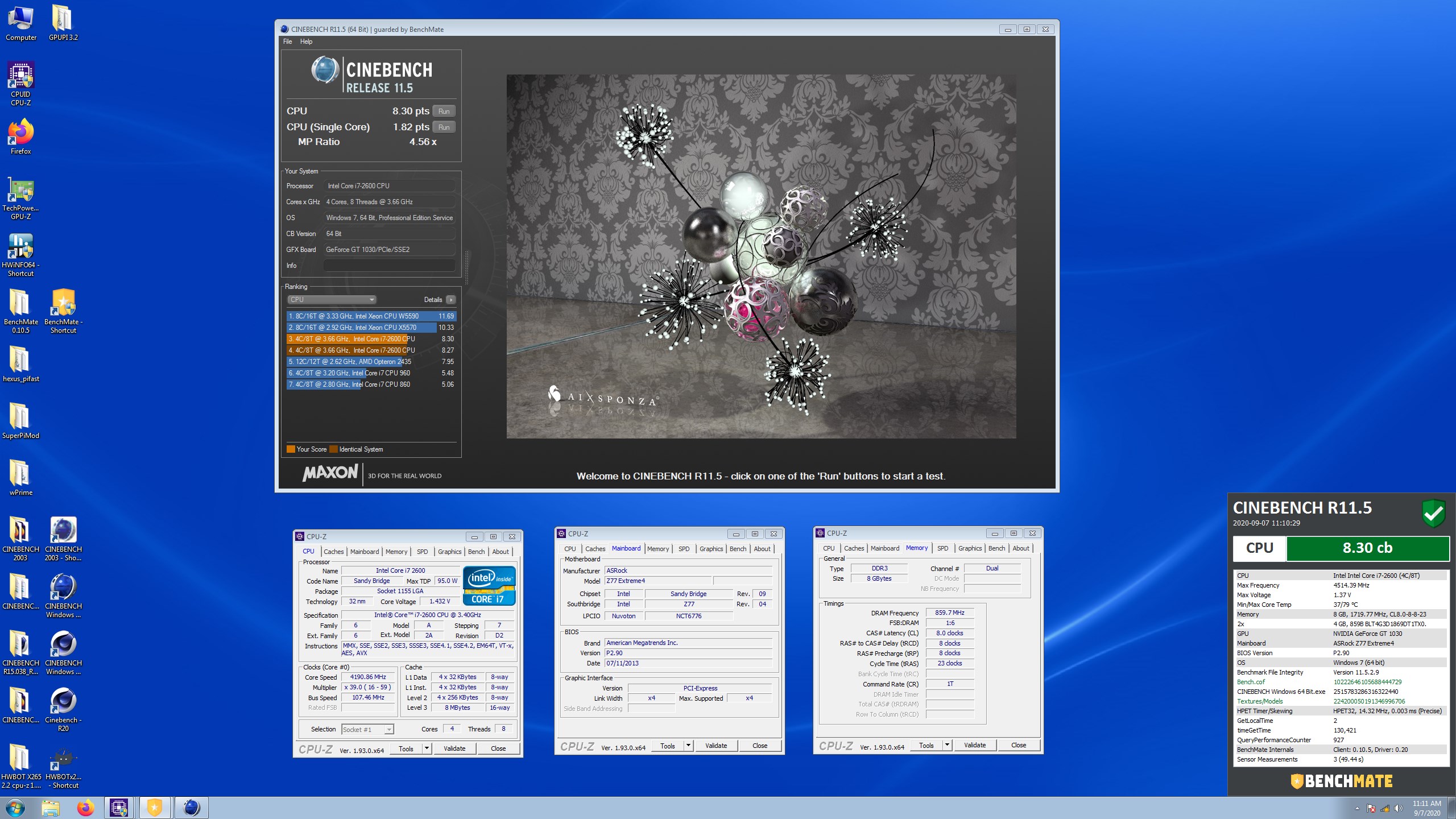Click Tools button in left CPU-Z window

click(406, 748)
